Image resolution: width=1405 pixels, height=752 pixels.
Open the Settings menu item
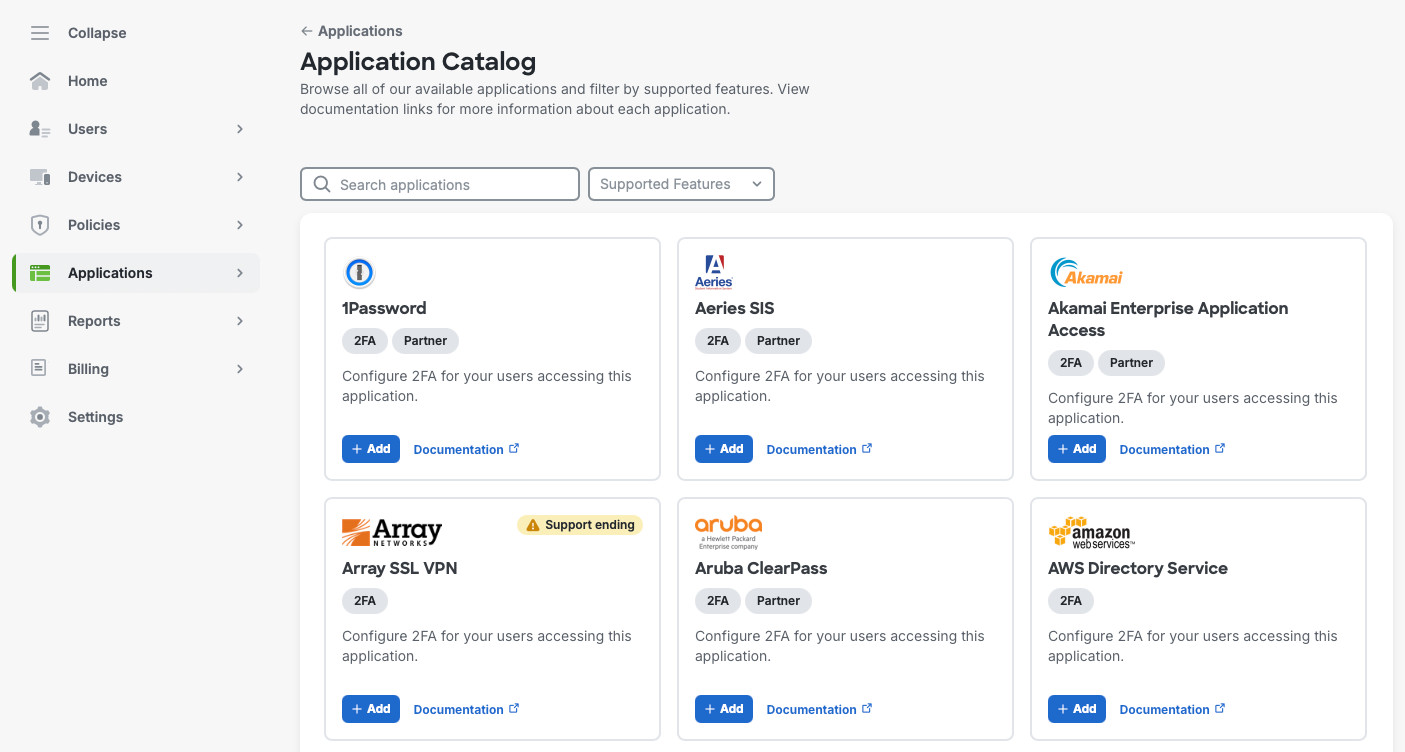95,417
